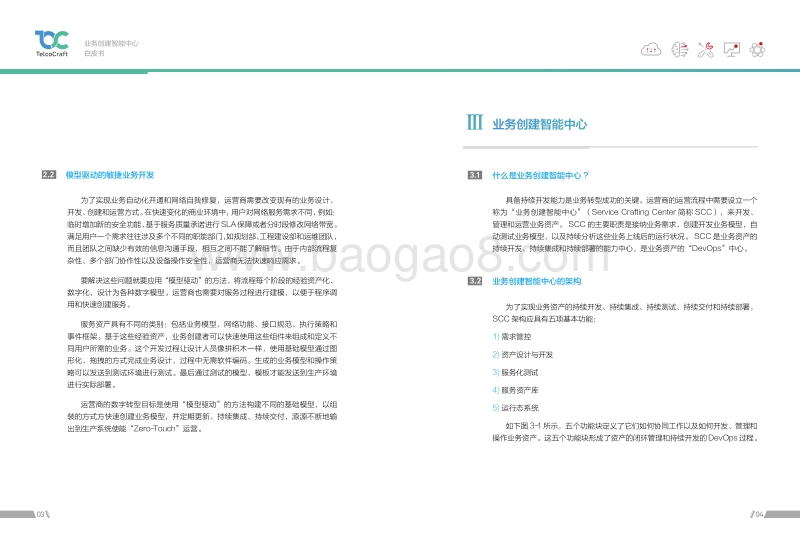Click the paragraph starting 为了实现业务资产的持续开发

624,313
